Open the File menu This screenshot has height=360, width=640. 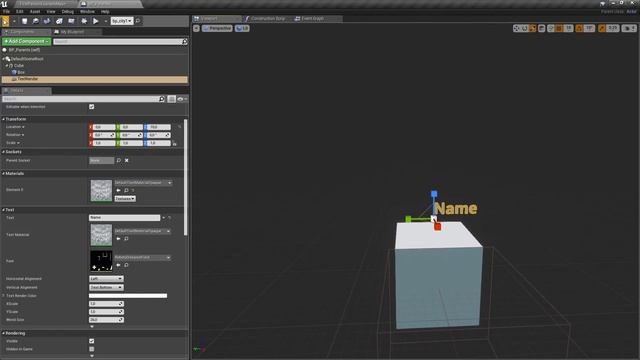pos(6,11)
